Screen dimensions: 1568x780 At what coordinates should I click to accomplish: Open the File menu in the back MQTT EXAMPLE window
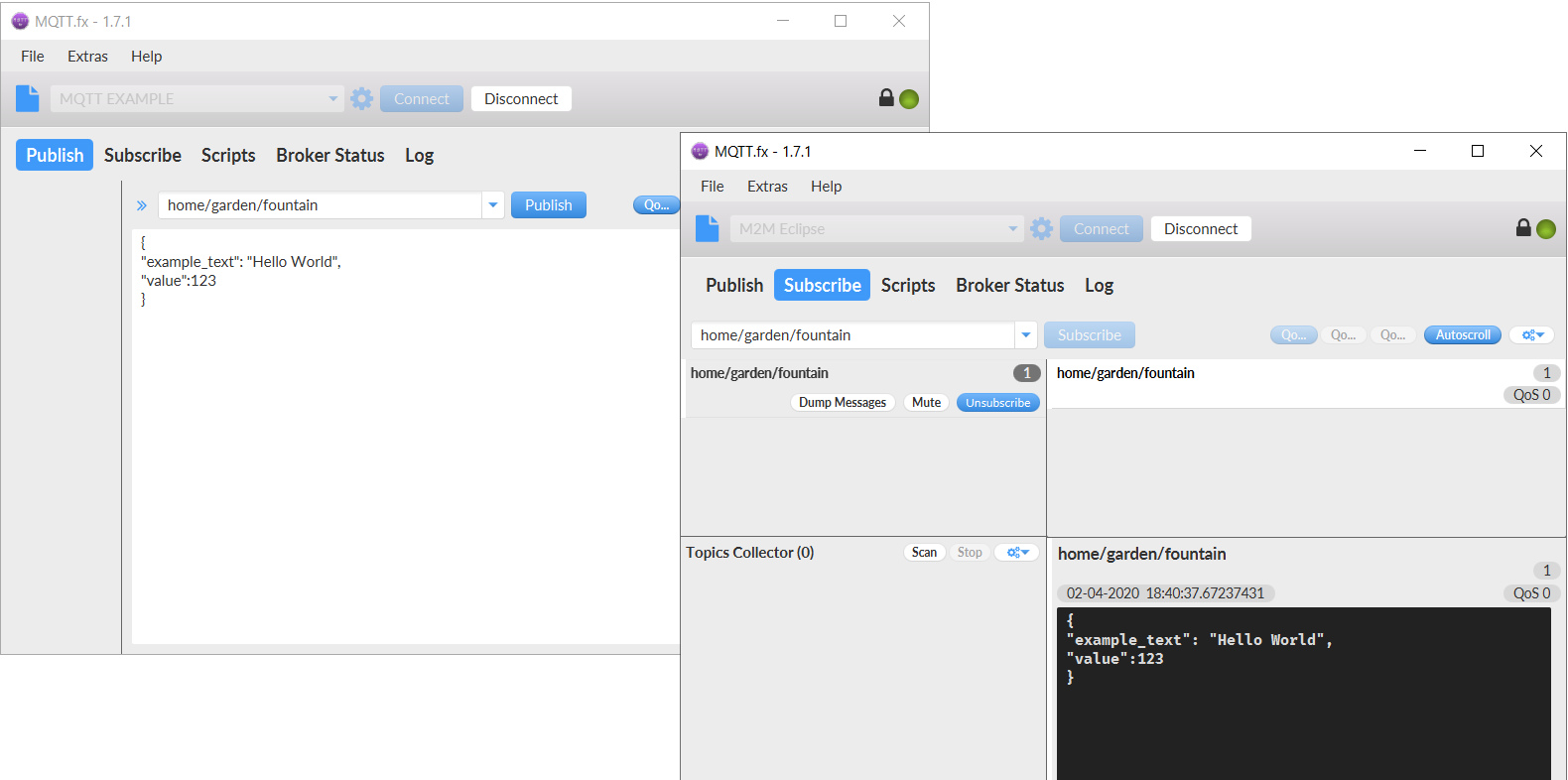pos(33,57)
